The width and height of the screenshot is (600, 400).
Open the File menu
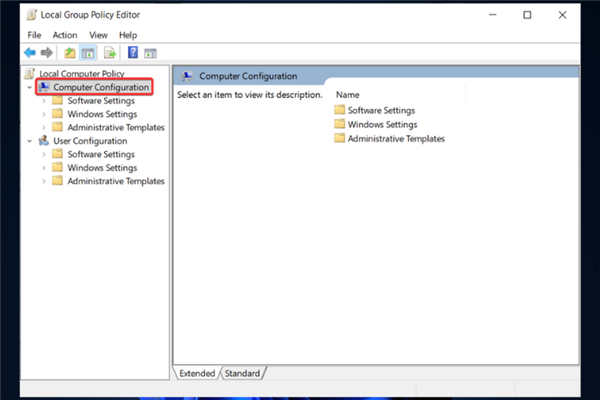(34, 35)
